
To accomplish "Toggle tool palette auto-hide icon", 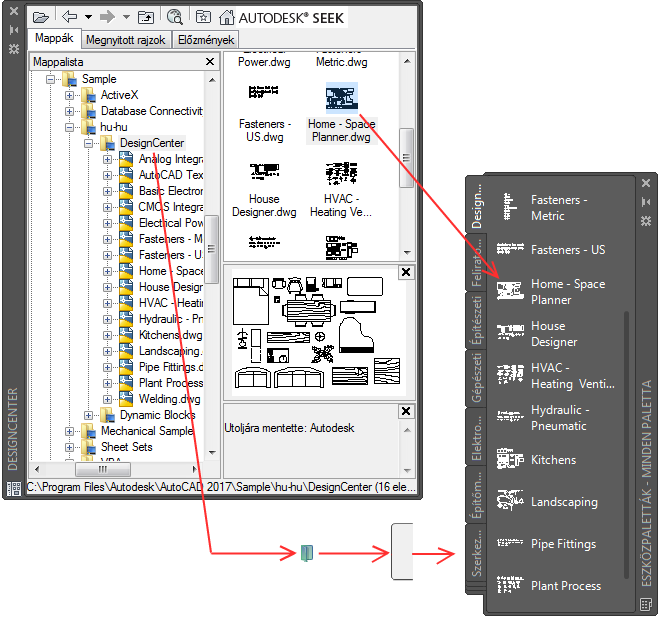I will point(646,202).
